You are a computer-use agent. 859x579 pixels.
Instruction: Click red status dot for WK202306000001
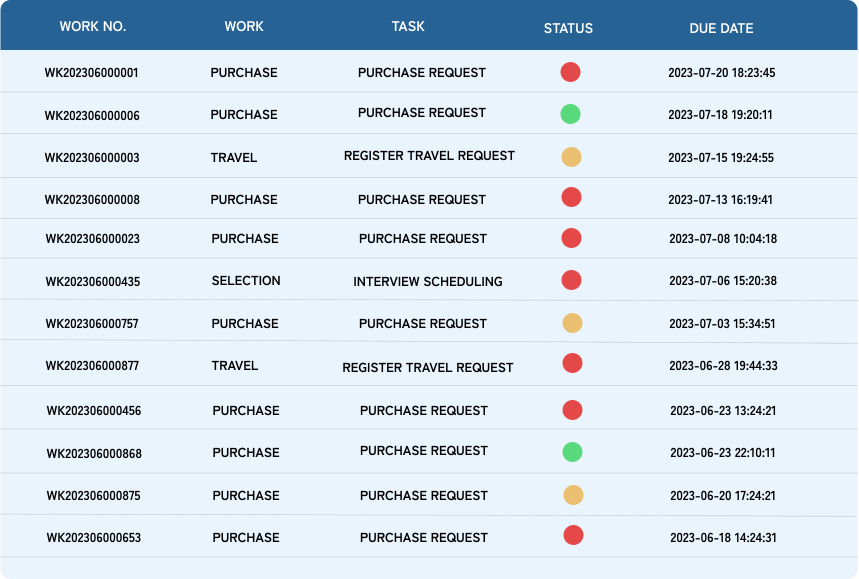[x=570, y=72]
